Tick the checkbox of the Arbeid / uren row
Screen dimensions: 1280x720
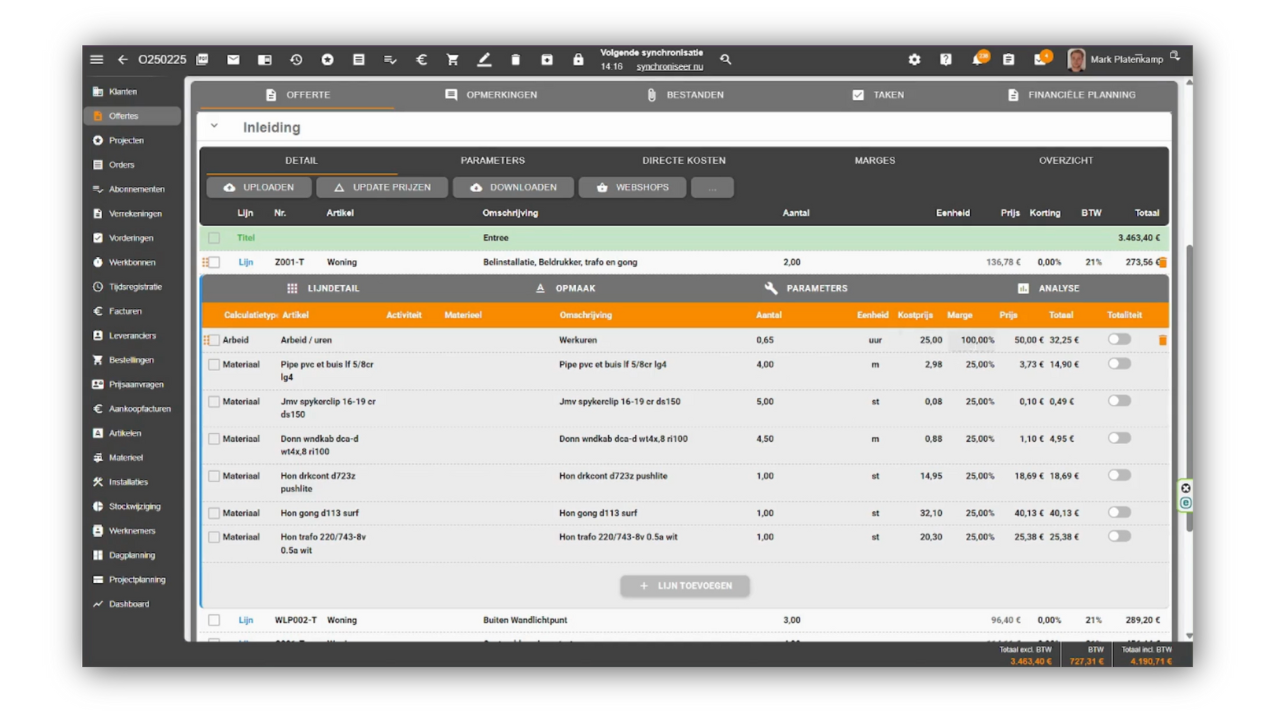click(x=214, y=340)
